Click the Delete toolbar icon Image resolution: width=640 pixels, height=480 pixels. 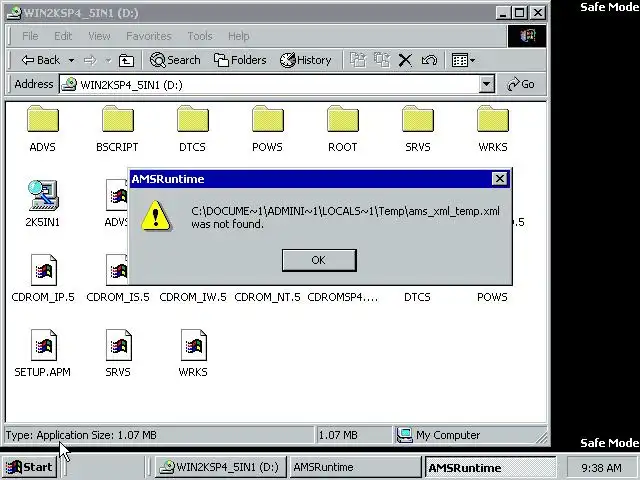point(405,60)
